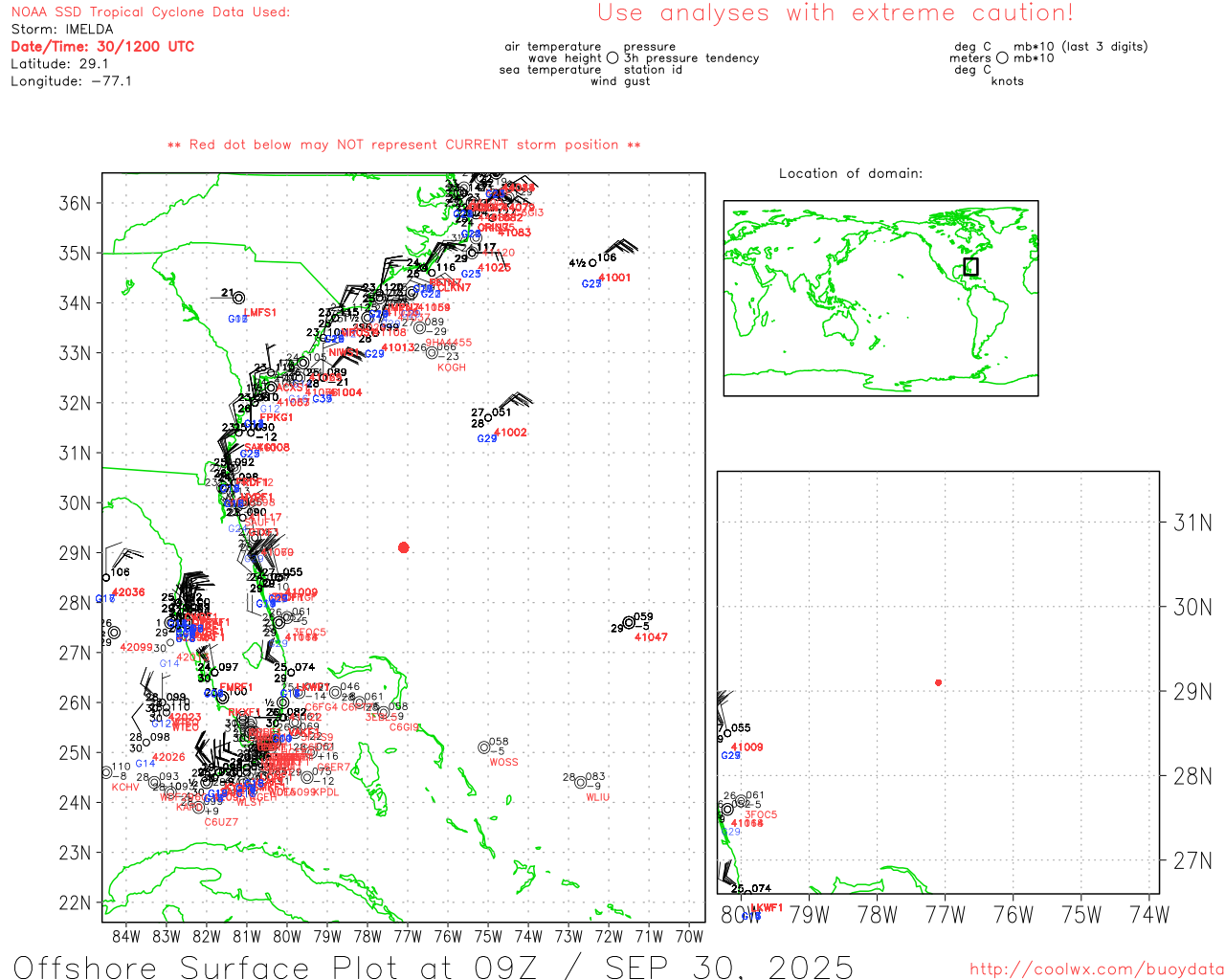This screenshot has width=1225, height=980.
Task: Click station circle next to LMFS1
Action: coord(238,299)
